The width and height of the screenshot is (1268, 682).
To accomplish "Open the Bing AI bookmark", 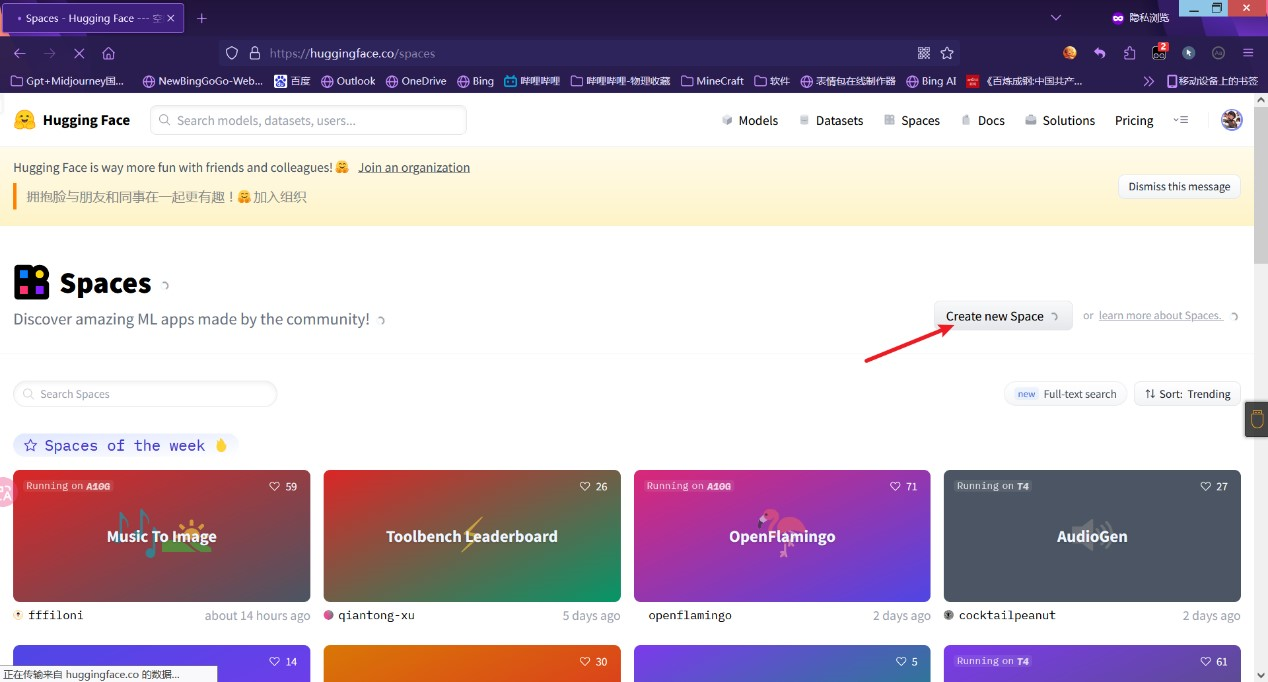I will click(x=931, y=81).
